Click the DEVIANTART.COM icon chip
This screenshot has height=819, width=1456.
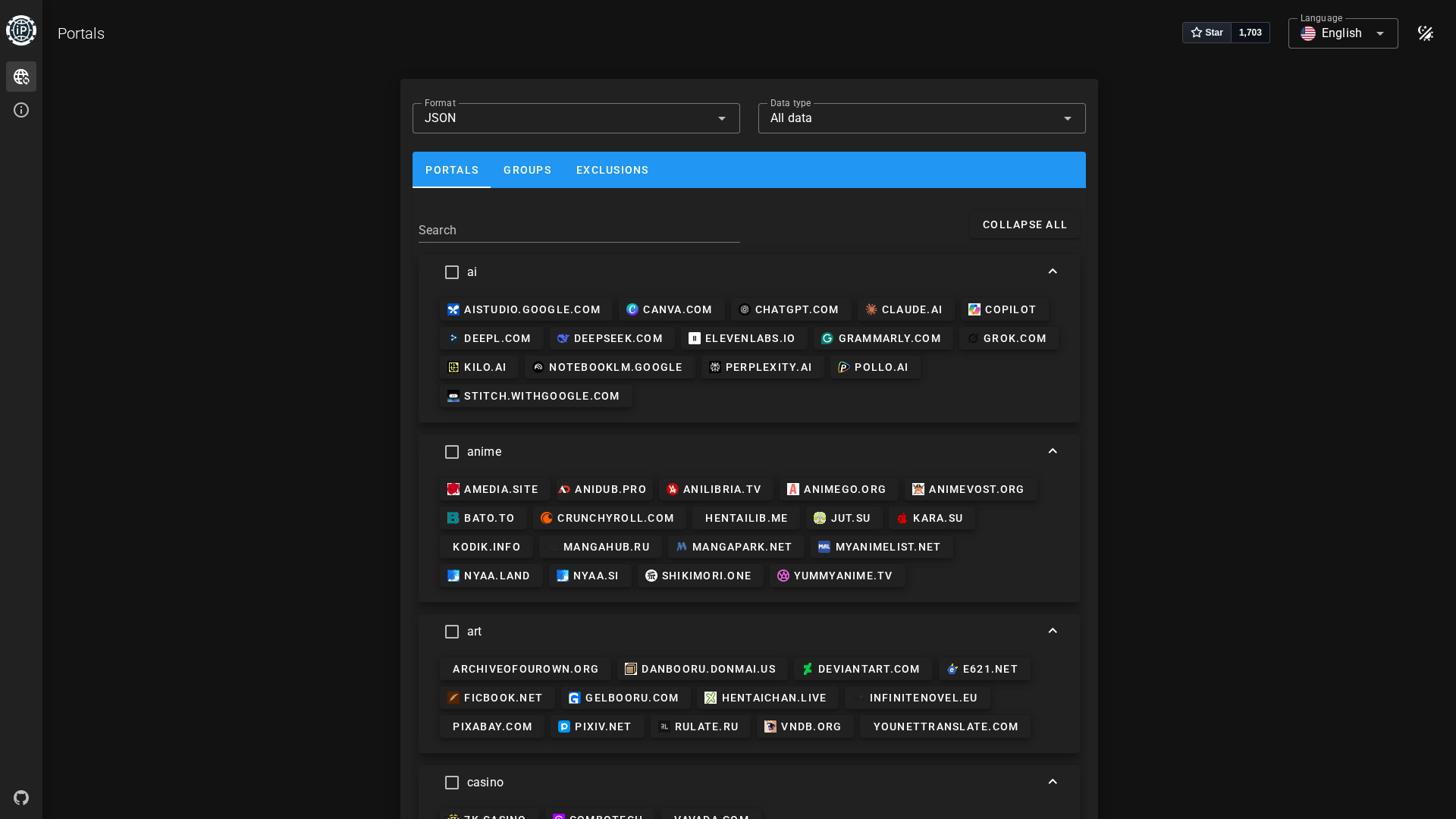863,669
